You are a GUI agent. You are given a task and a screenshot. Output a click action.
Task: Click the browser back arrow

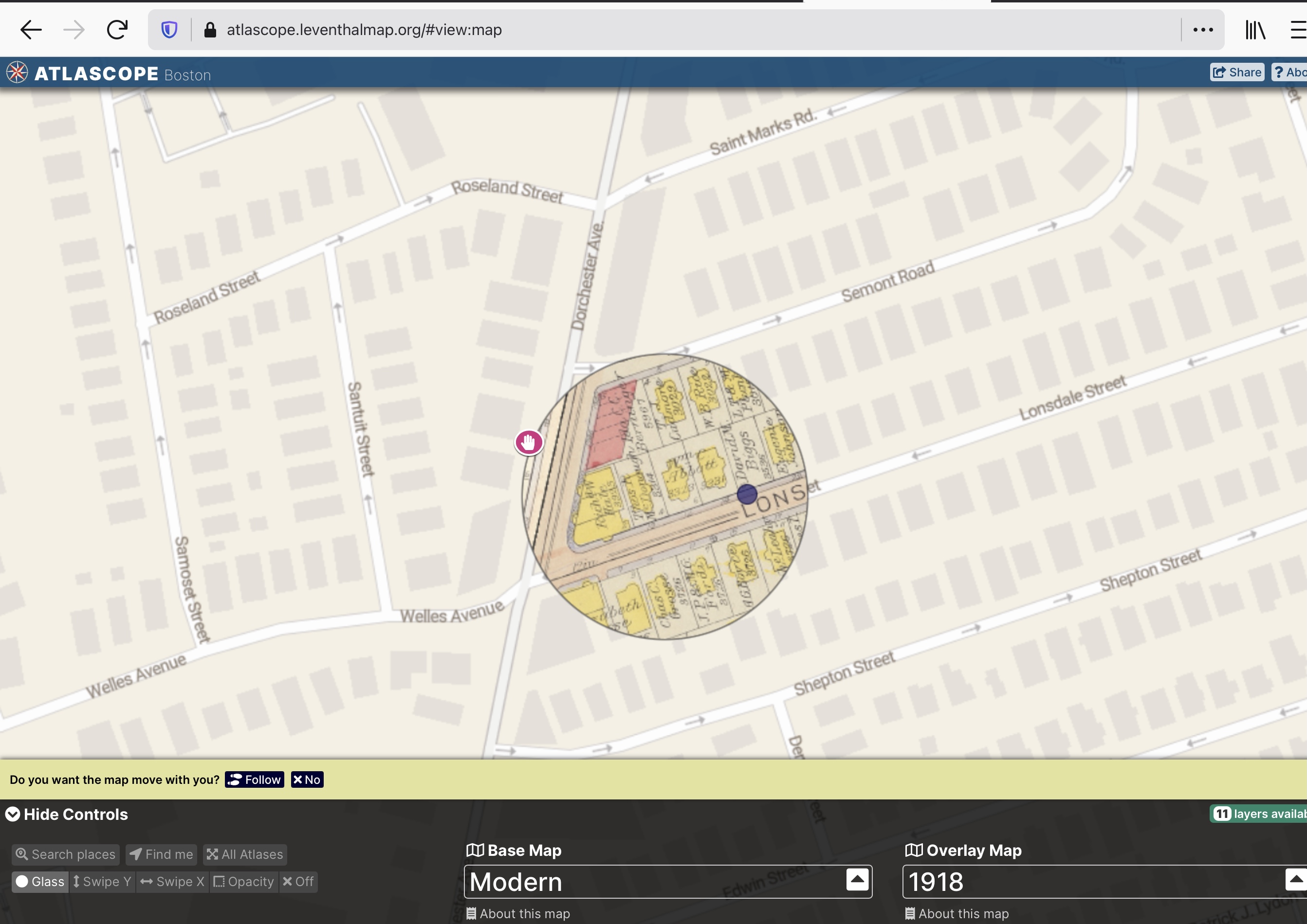point(31,30)
